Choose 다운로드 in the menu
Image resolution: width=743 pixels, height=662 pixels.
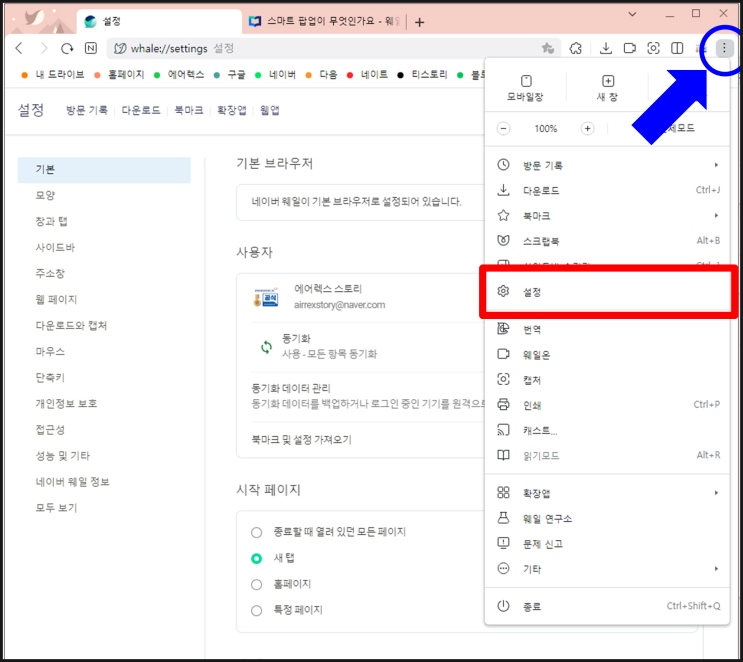pos(607,190)
